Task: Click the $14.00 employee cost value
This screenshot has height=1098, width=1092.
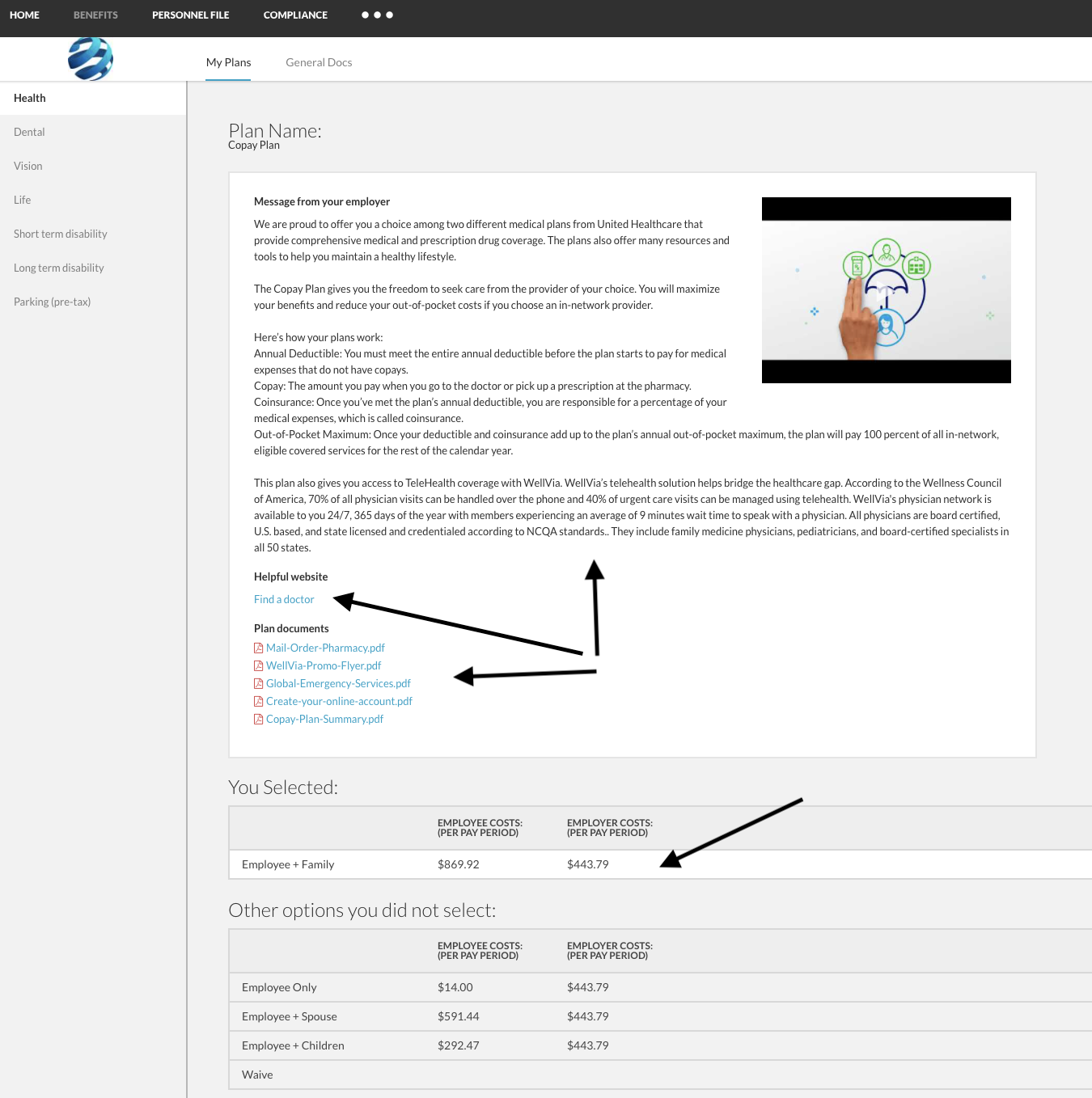Action: [x=455, y=987]
